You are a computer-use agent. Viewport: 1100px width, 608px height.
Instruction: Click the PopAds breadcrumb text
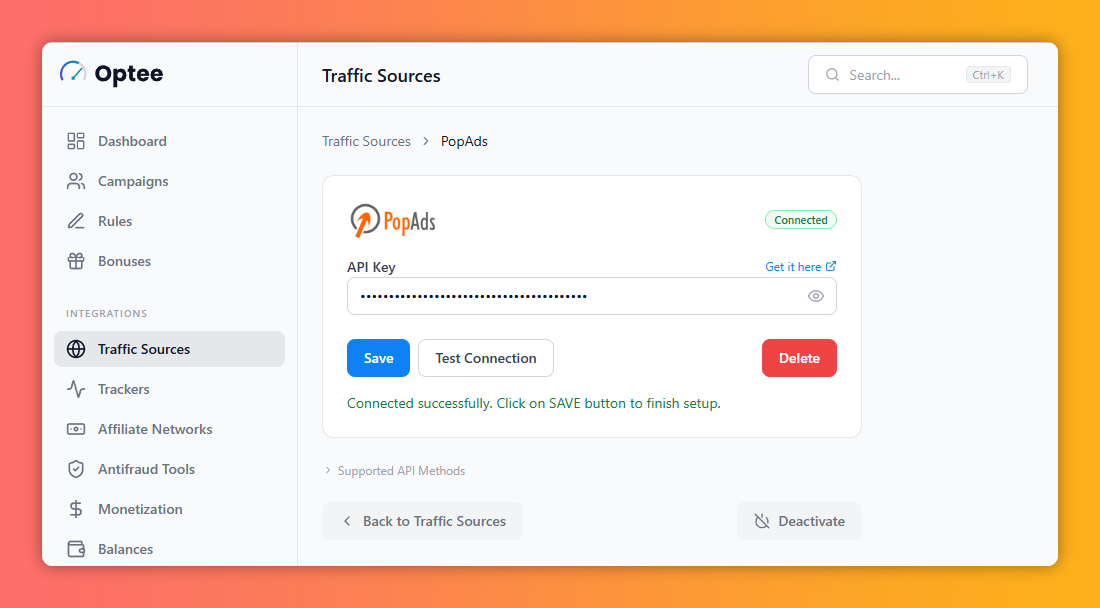pos(464,141)
